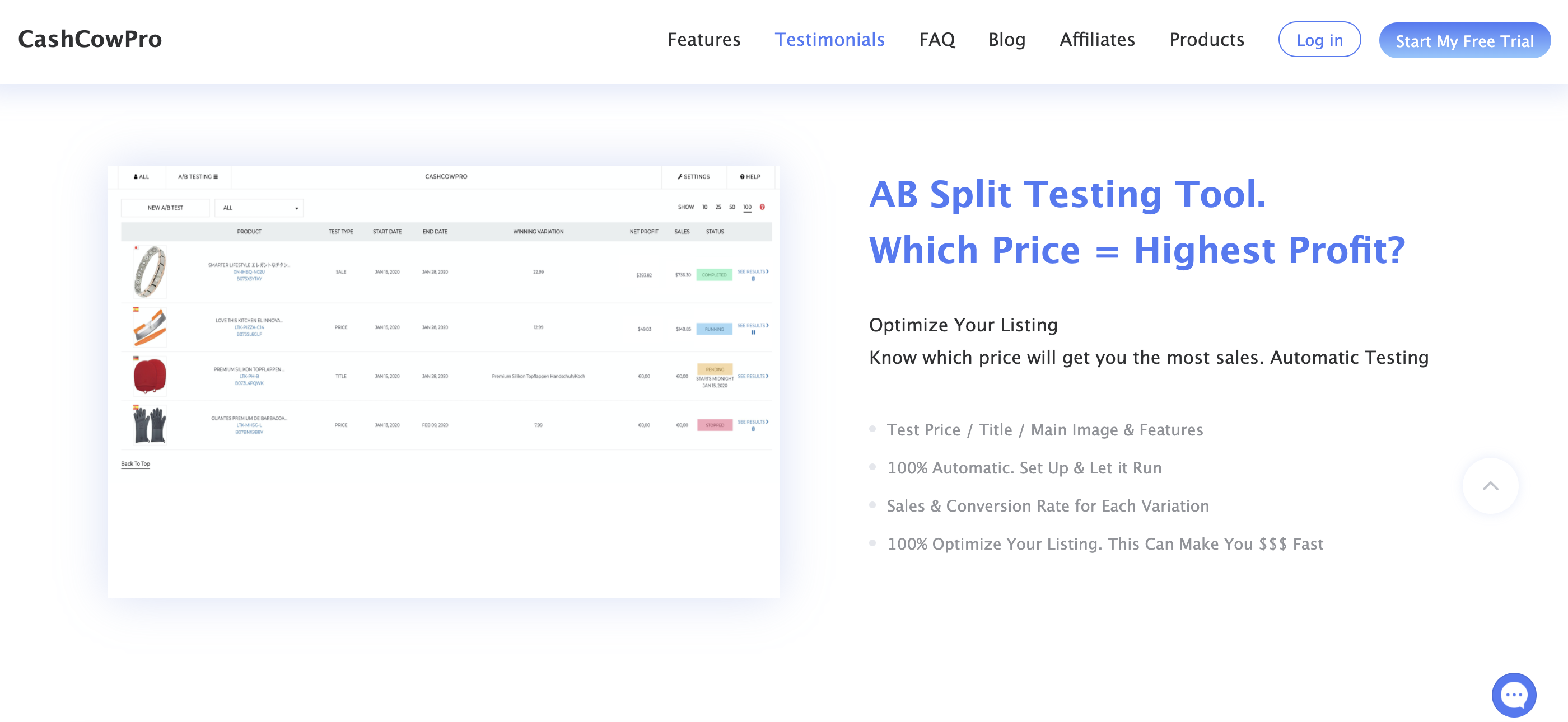1568x722 pixels.
Task: Expand the ALL filter dropdown
Action: 259,208
